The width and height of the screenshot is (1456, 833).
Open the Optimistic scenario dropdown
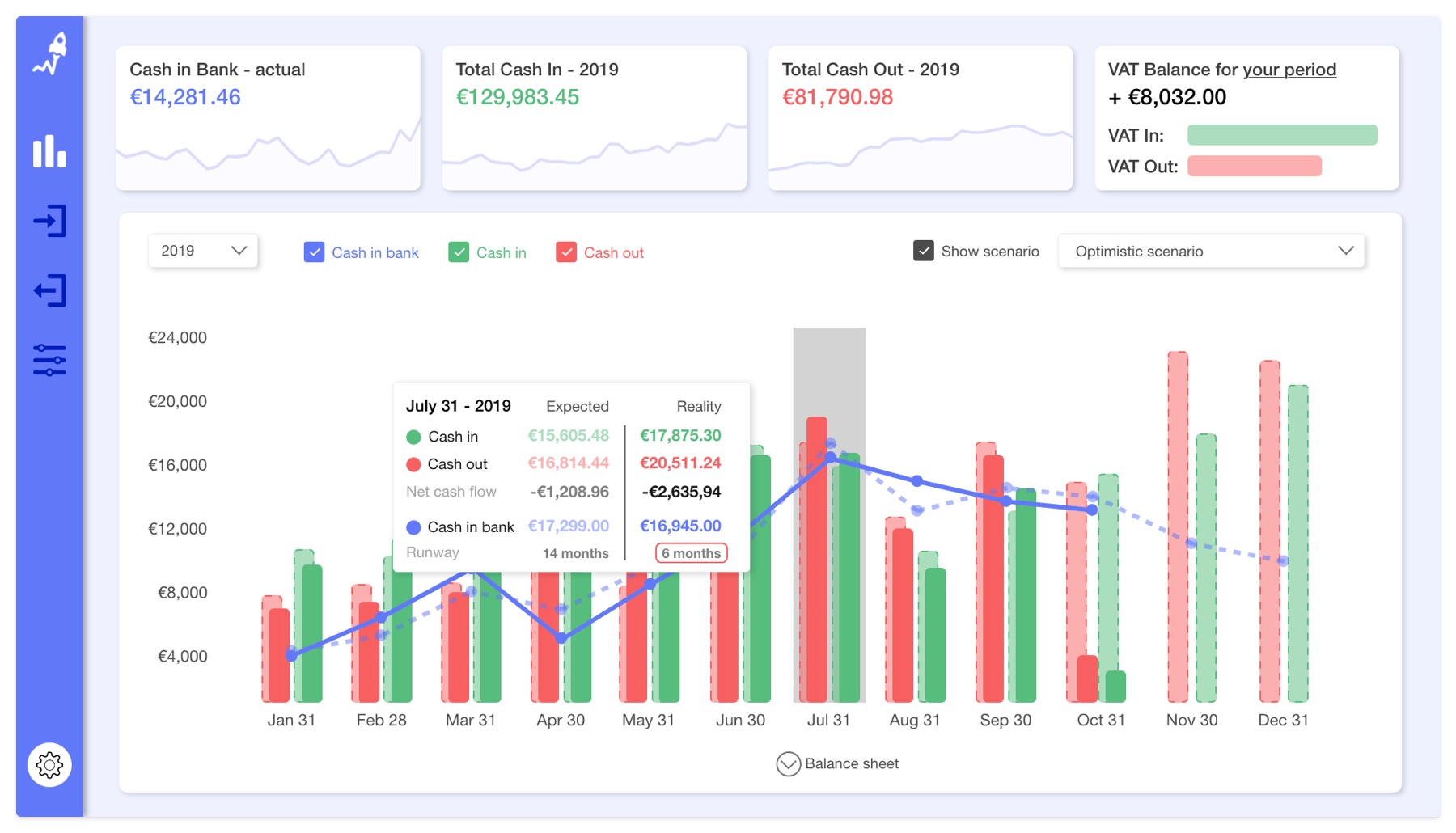(1209, 251)
